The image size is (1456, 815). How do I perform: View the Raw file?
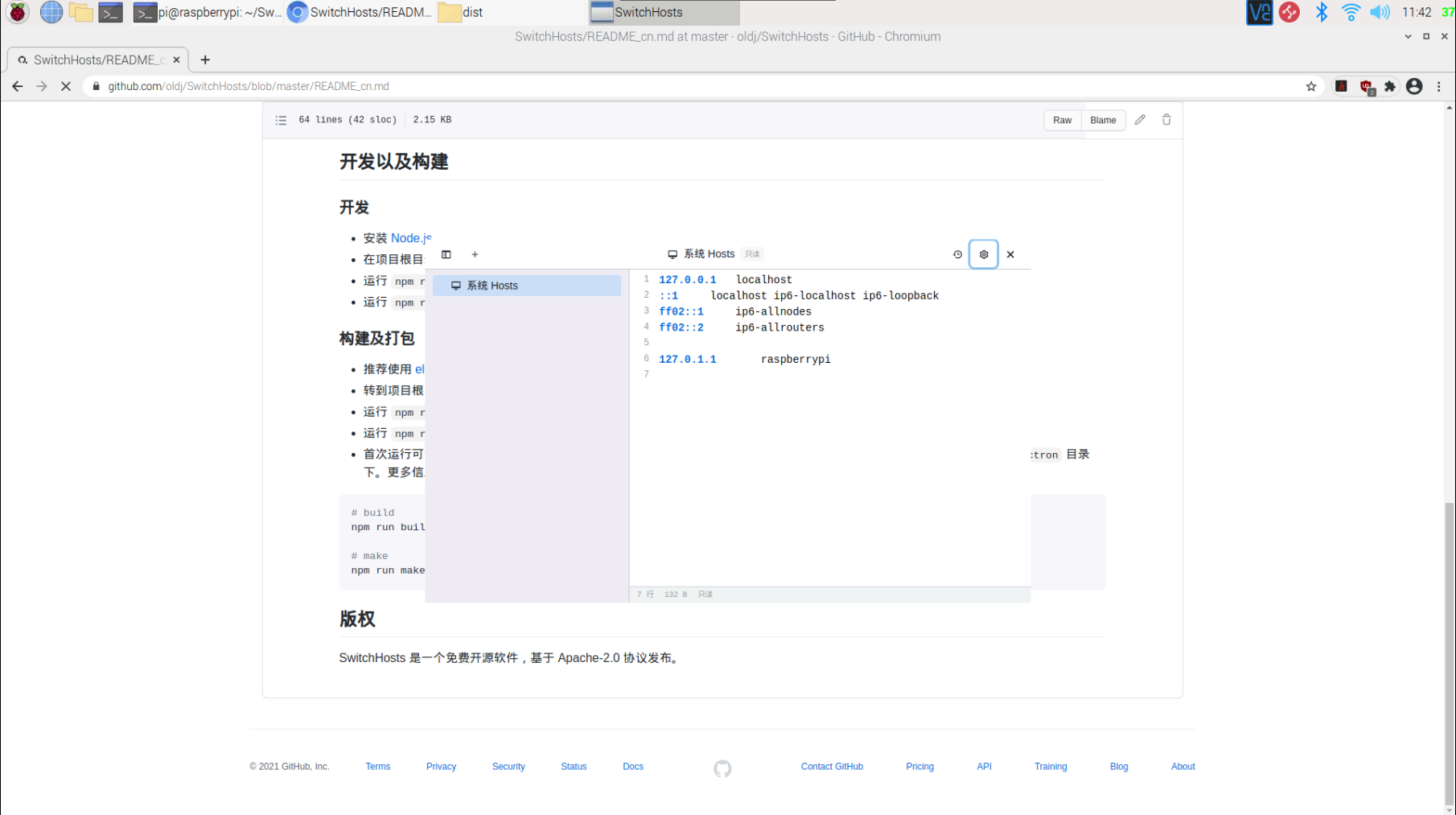pos(1062,120)
